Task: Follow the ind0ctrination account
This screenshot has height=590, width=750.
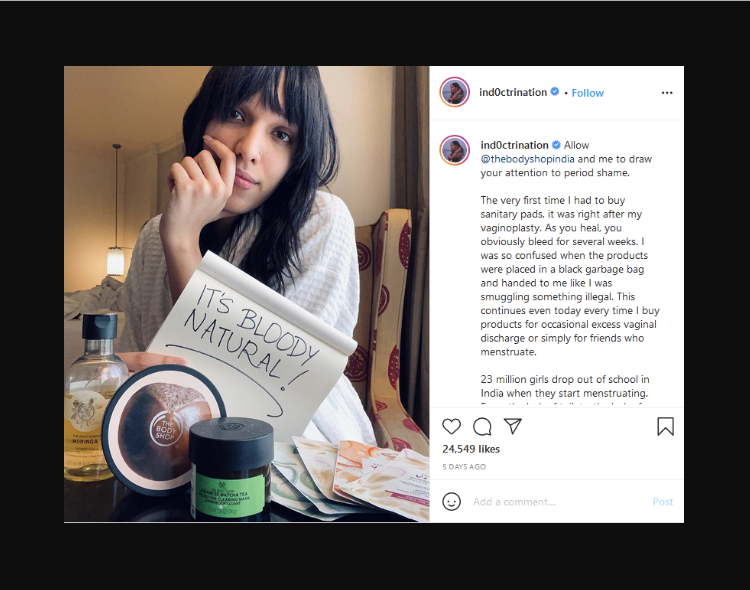Action: pos(587,93)
